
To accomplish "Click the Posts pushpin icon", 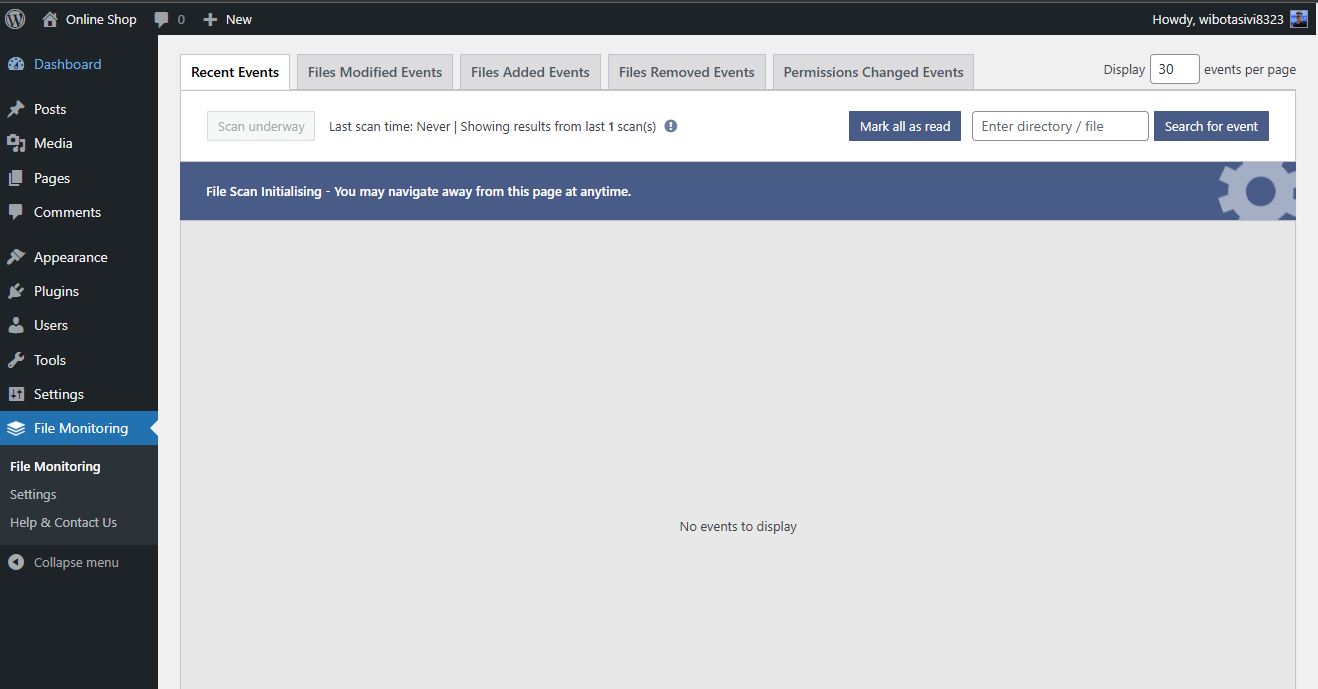I will click(16, 109).
